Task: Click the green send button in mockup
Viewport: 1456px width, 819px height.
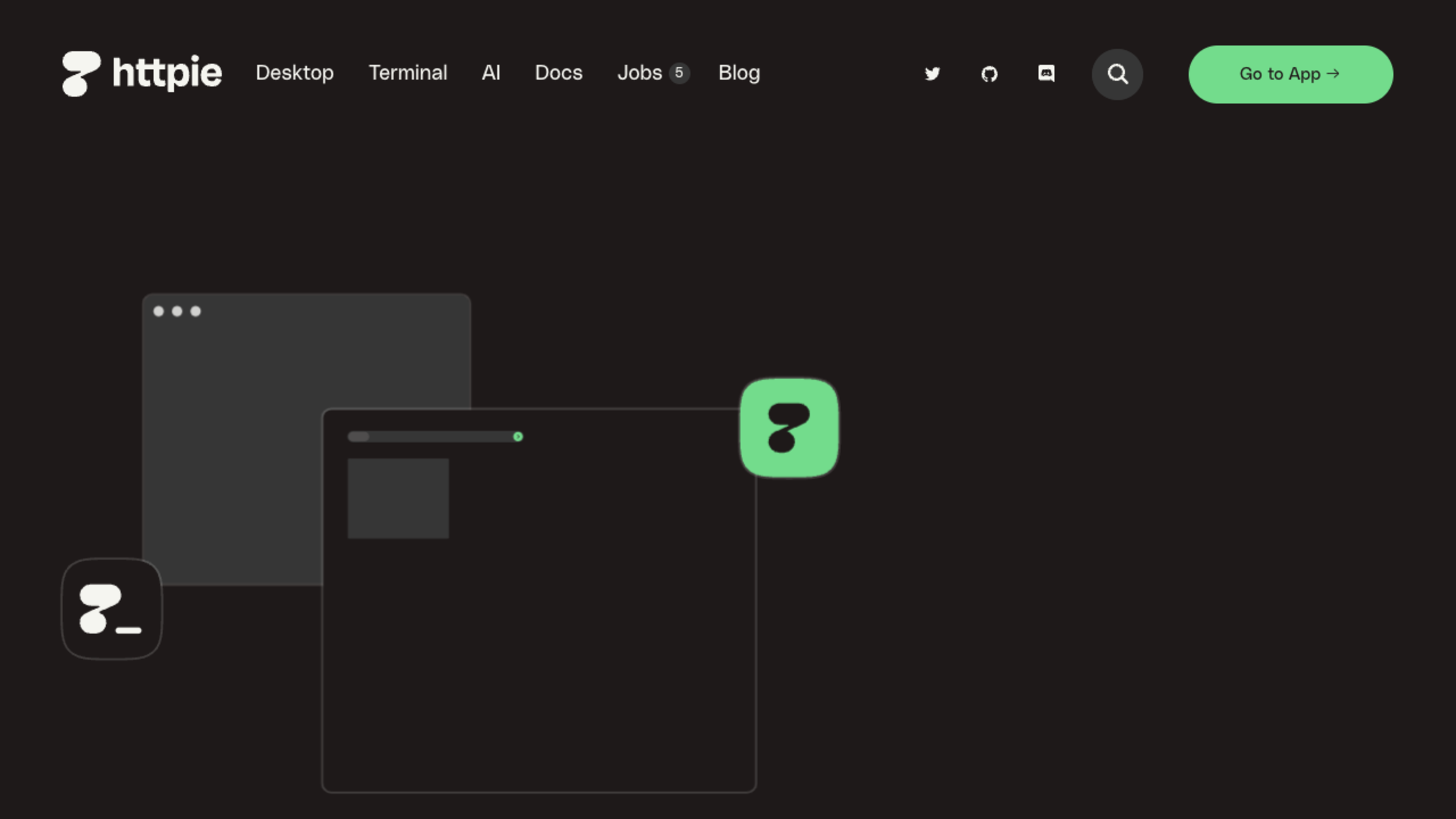Action: [x=518, y=436]
